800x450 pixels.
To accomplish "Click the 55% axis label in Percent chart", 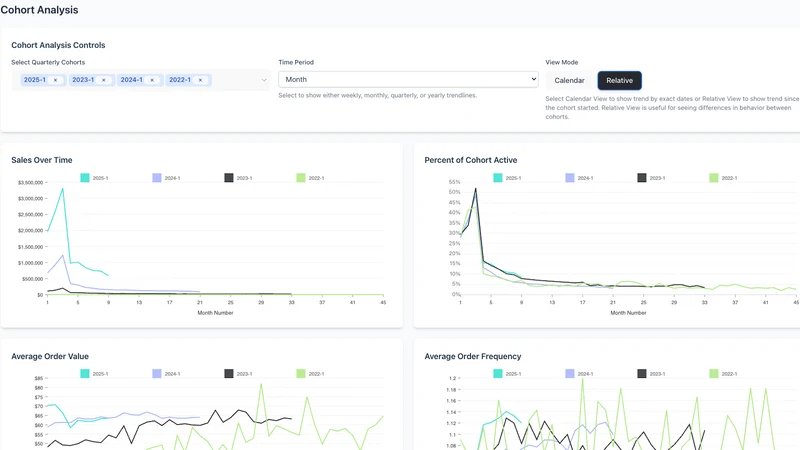I will [x=455, y=182].
